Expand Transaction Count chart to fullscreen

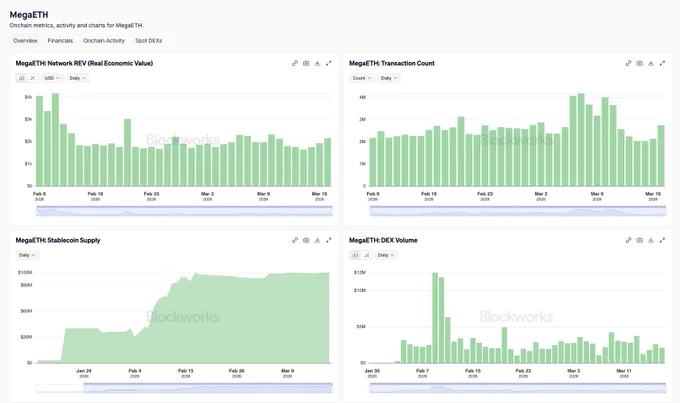click(662, 63)
